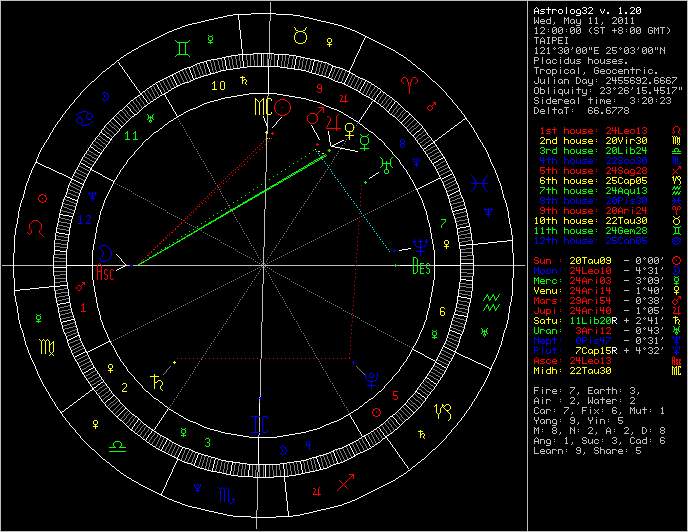Image resolution: width=688 pixels, height=532 pixels.
Task: Select the green Des label on the chart
Action: 422,266
